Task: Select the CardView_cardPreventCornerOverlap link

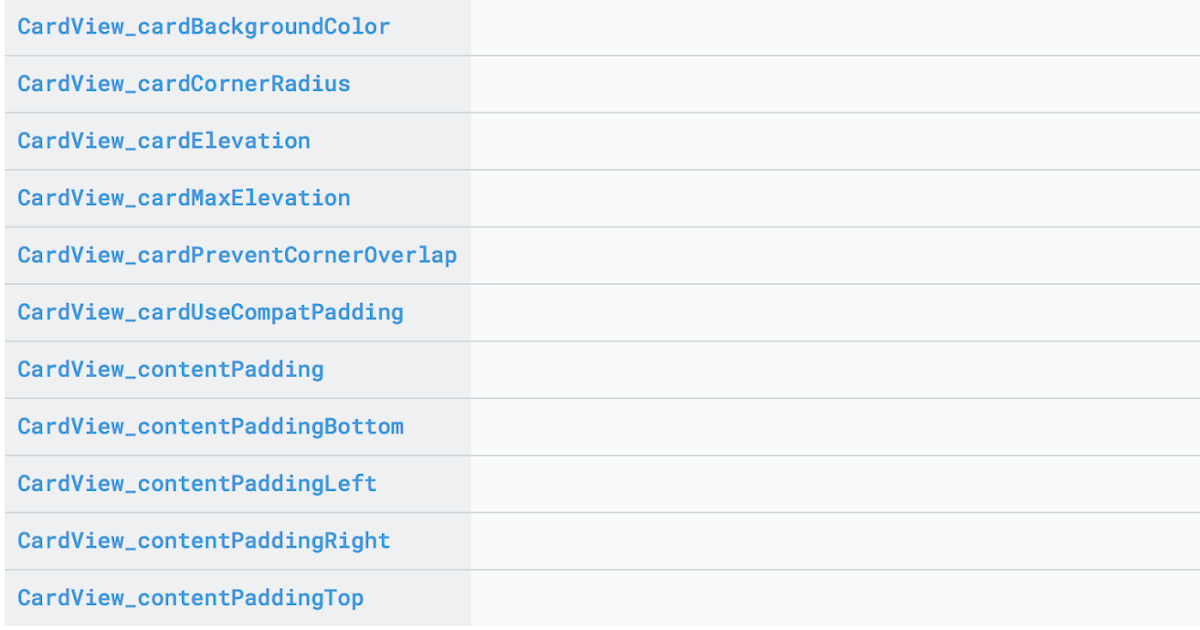Action: (x=237, y=255)
